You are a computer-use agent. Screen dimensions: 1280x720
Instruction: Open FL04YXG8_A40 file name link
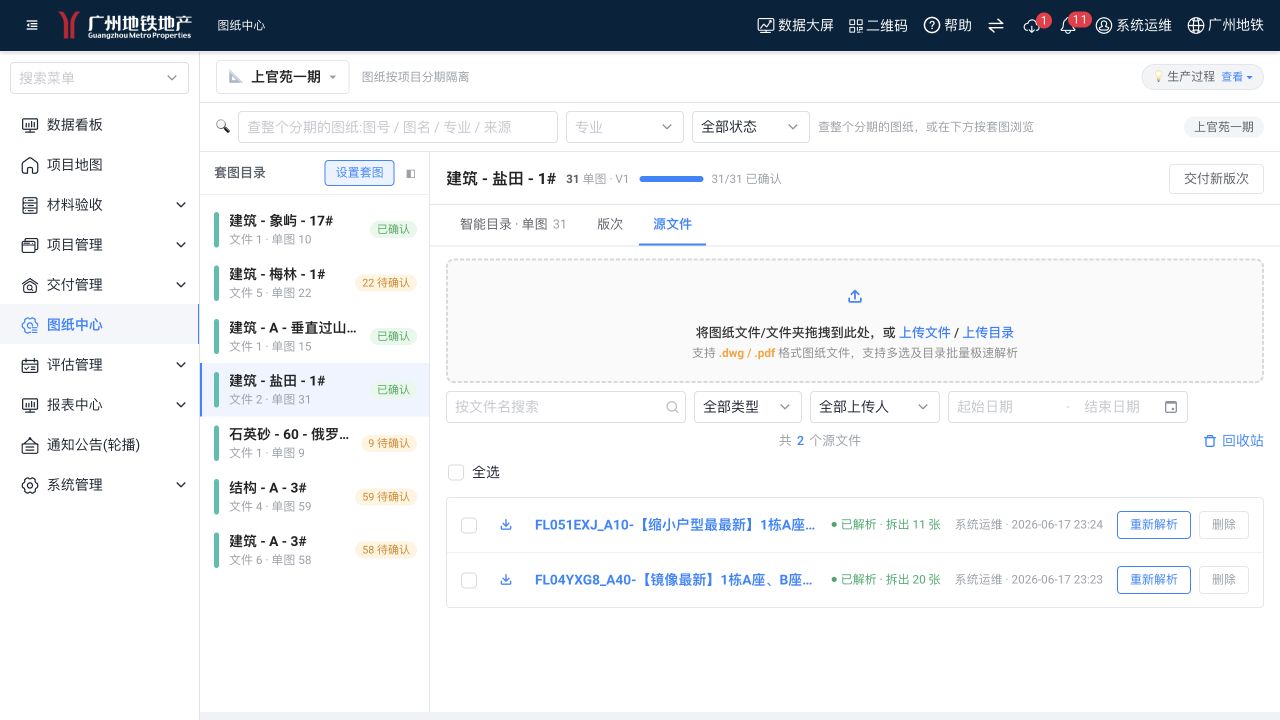pyautogui.click(x=675, y=580)
